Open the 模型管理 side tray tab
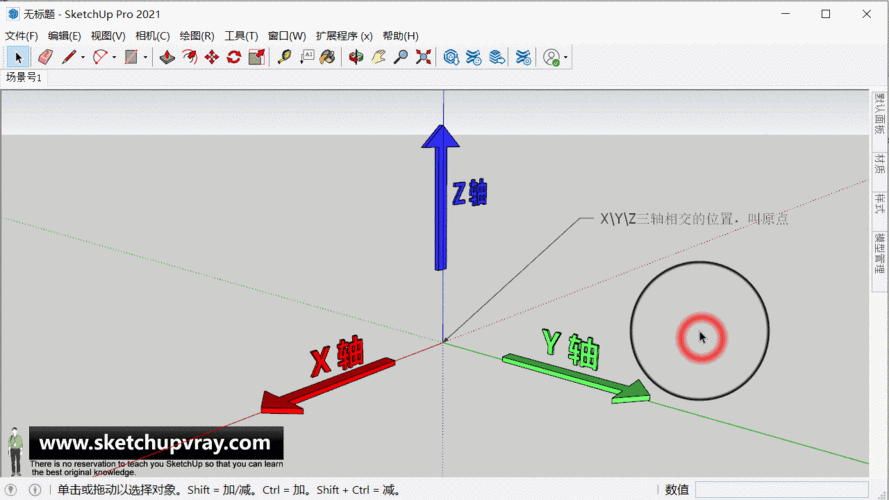 coord(879,253)
